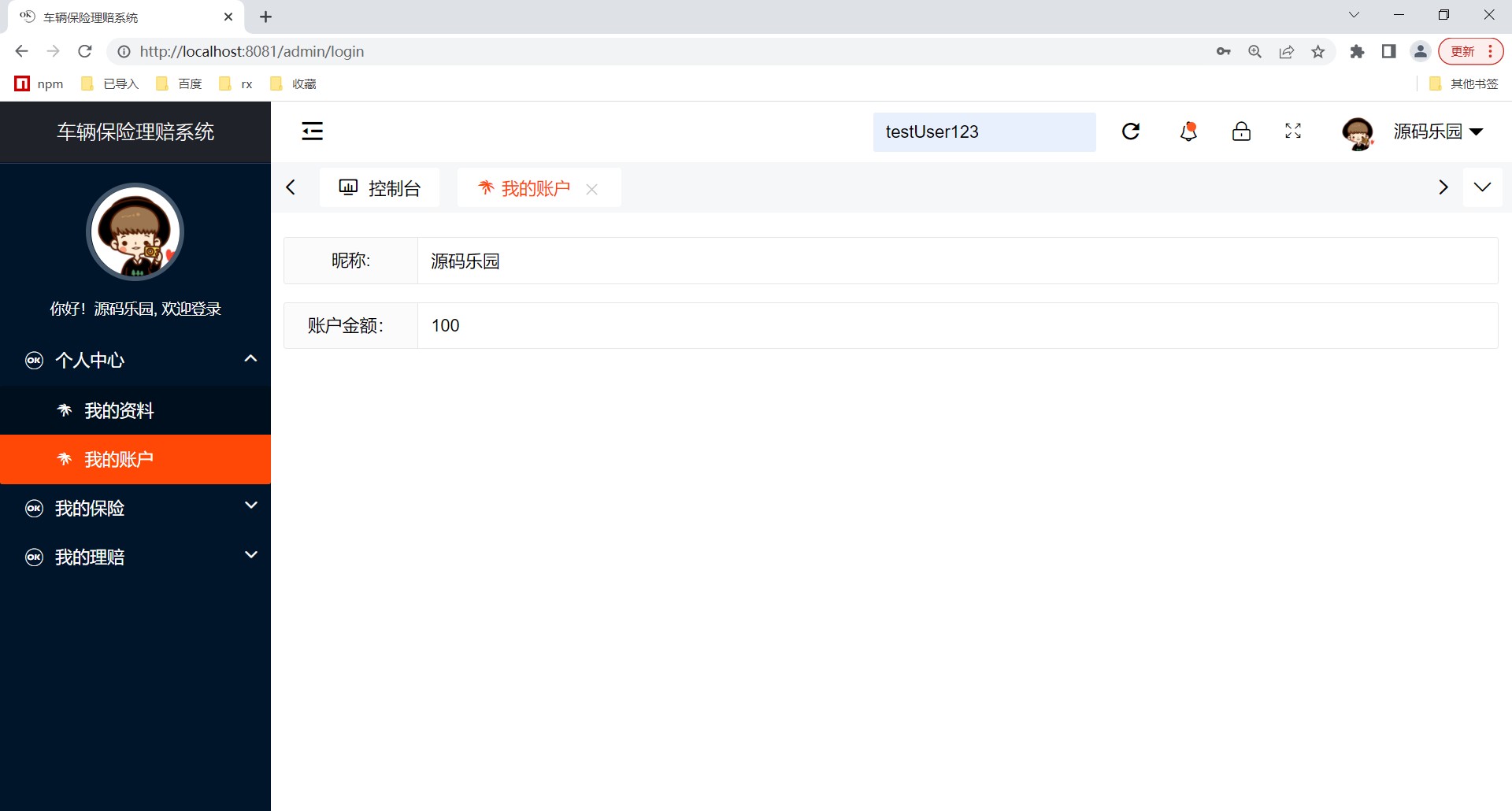Switch to 控制台 tab
The image size is (1512, 811).
[380, 188]
